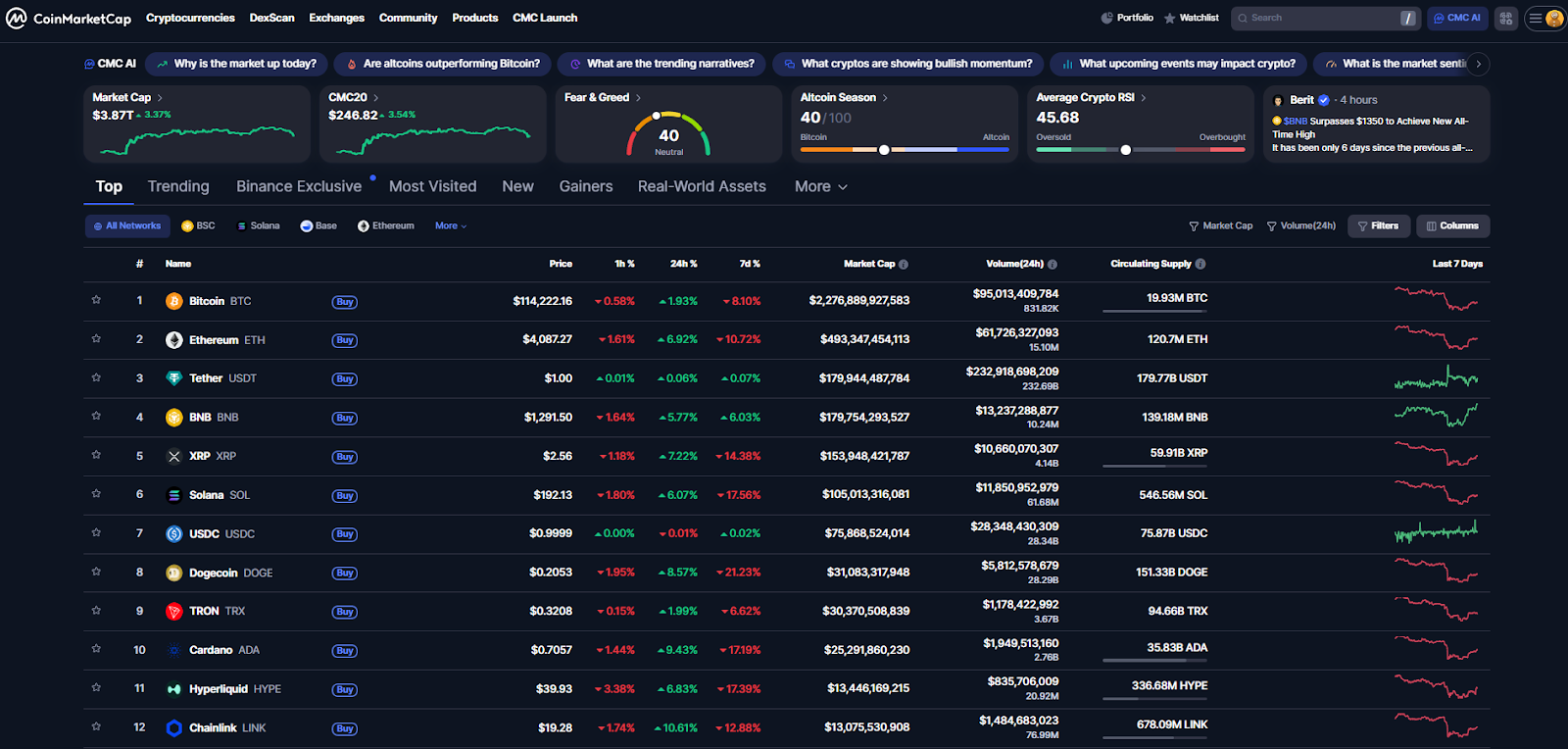Expand the More category tab dropdown
1568x749 pixels.
pos(820,186)
